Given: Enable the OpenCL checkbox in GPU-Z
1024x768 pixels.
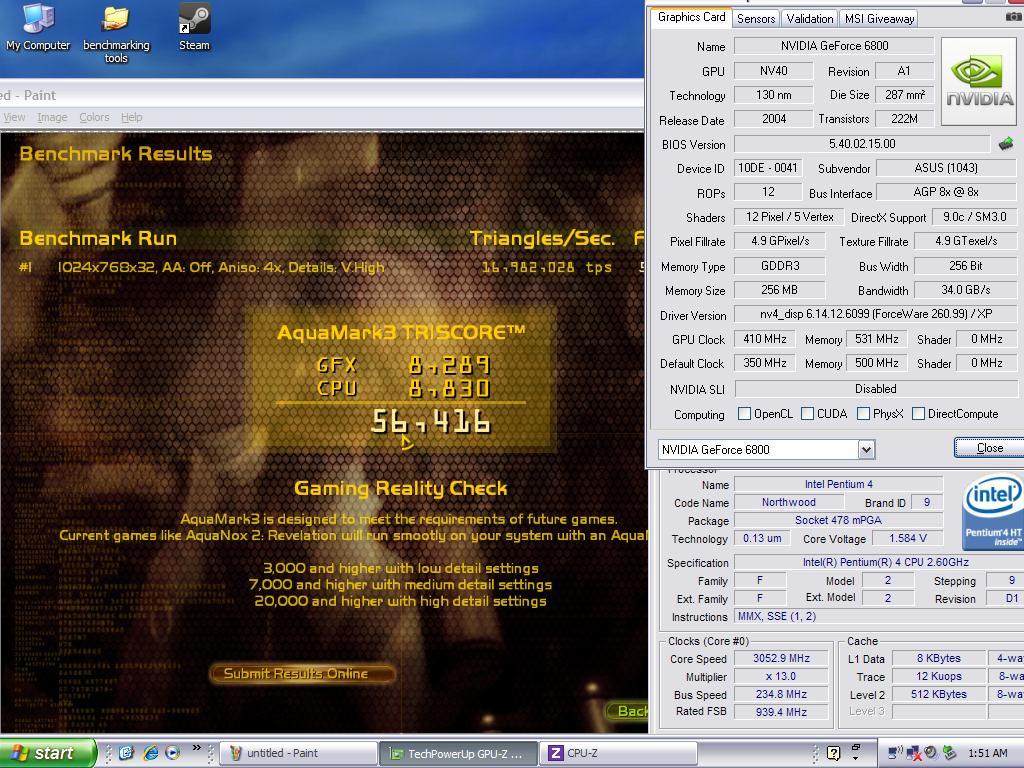Looking at the screenshot, I should point(744,413).
